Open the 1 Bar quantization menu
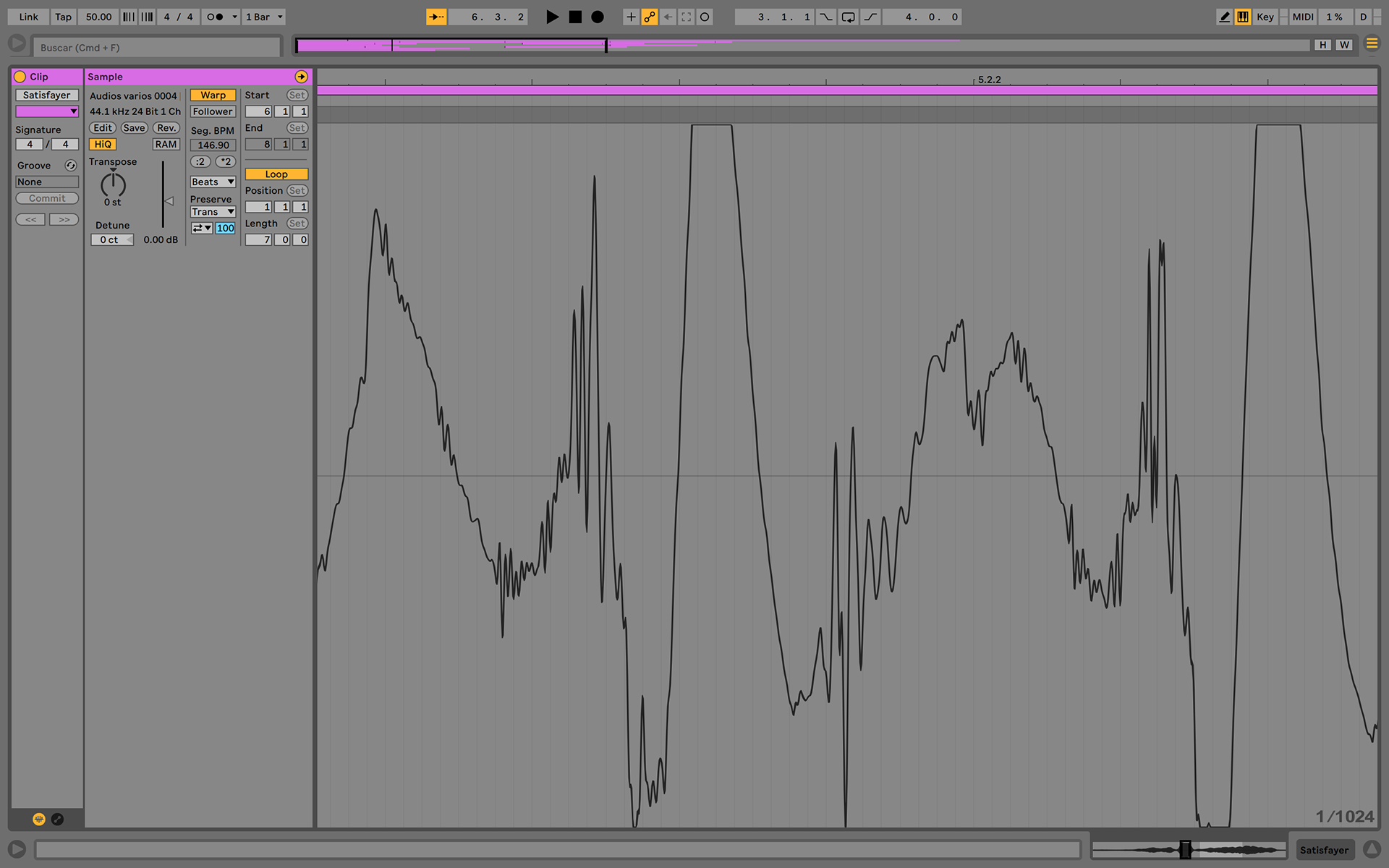This screenshot has height=868, width=1389. [264, 17]
